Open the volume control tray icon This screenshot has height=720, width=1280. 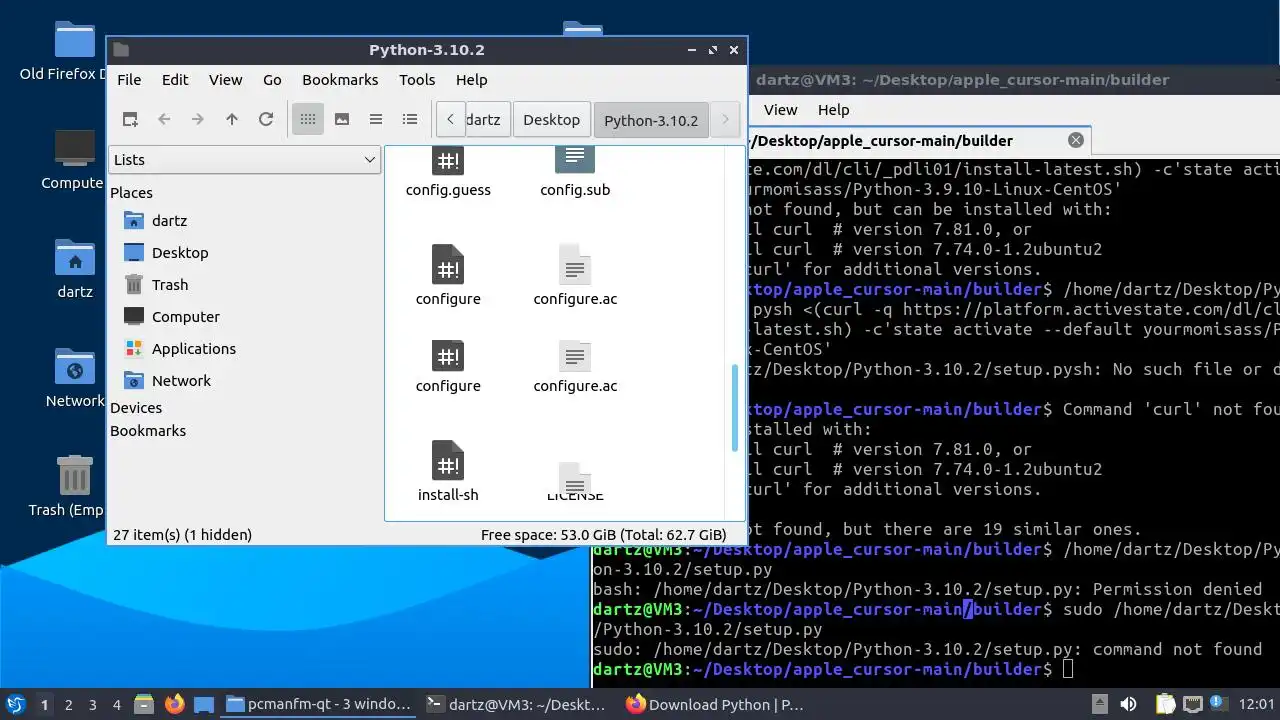pos(1128,705)
